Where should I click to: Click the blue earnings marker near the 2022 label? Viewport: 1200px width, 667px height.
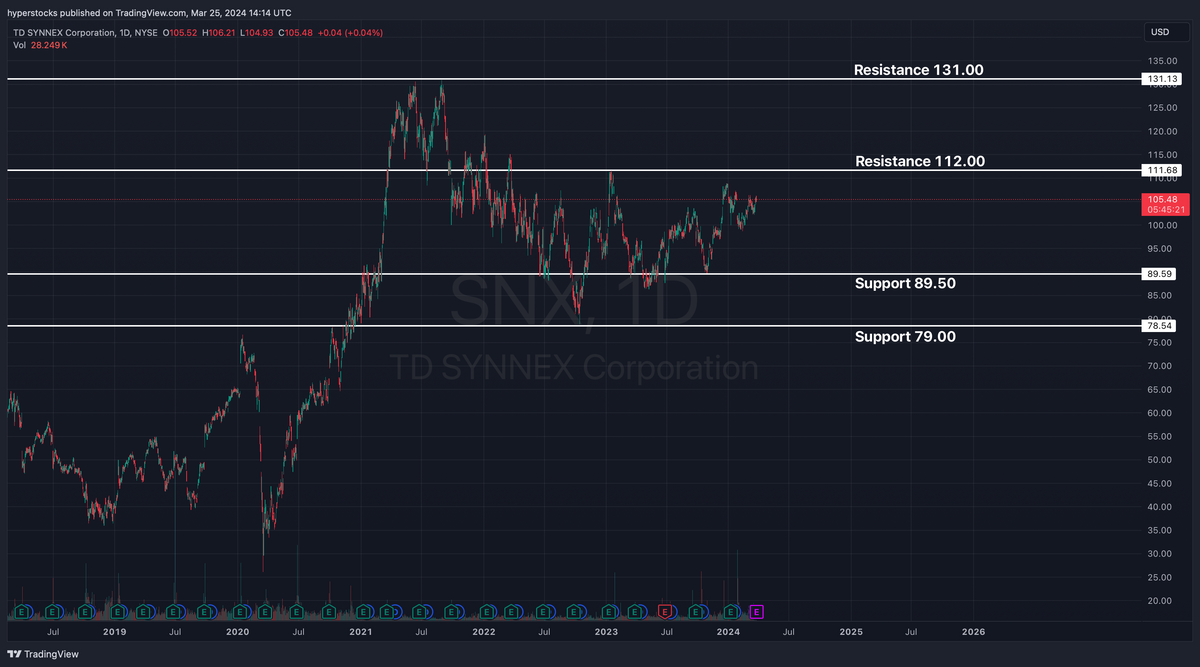click(488, 611)
